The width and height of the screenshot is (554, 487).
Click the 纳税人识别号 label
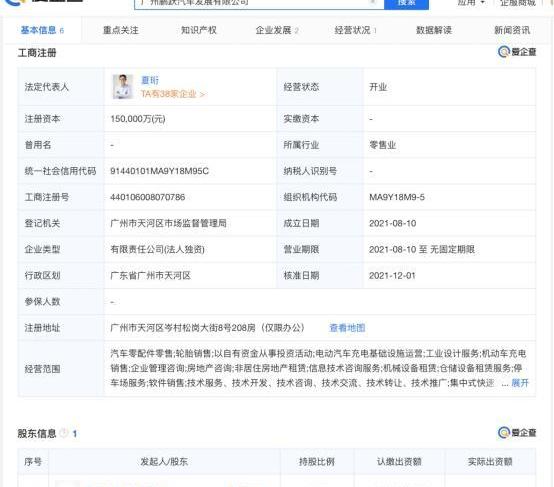(310, 171)
